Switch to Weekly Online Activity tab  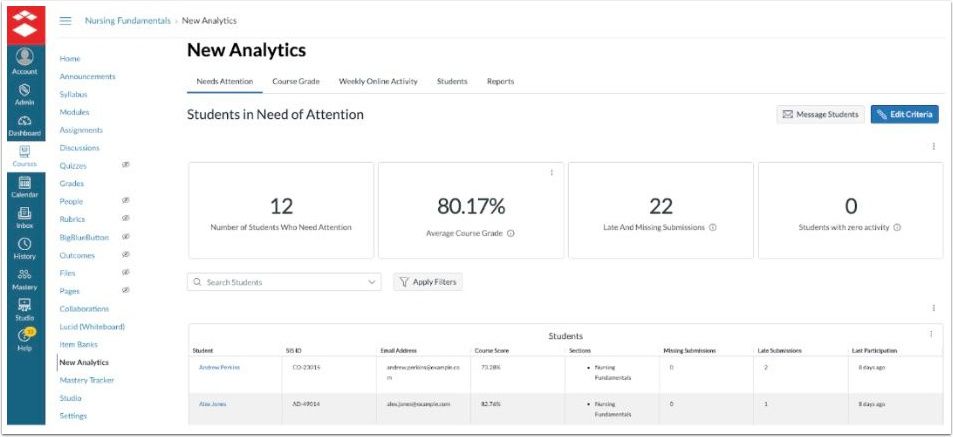pos(377,81)
